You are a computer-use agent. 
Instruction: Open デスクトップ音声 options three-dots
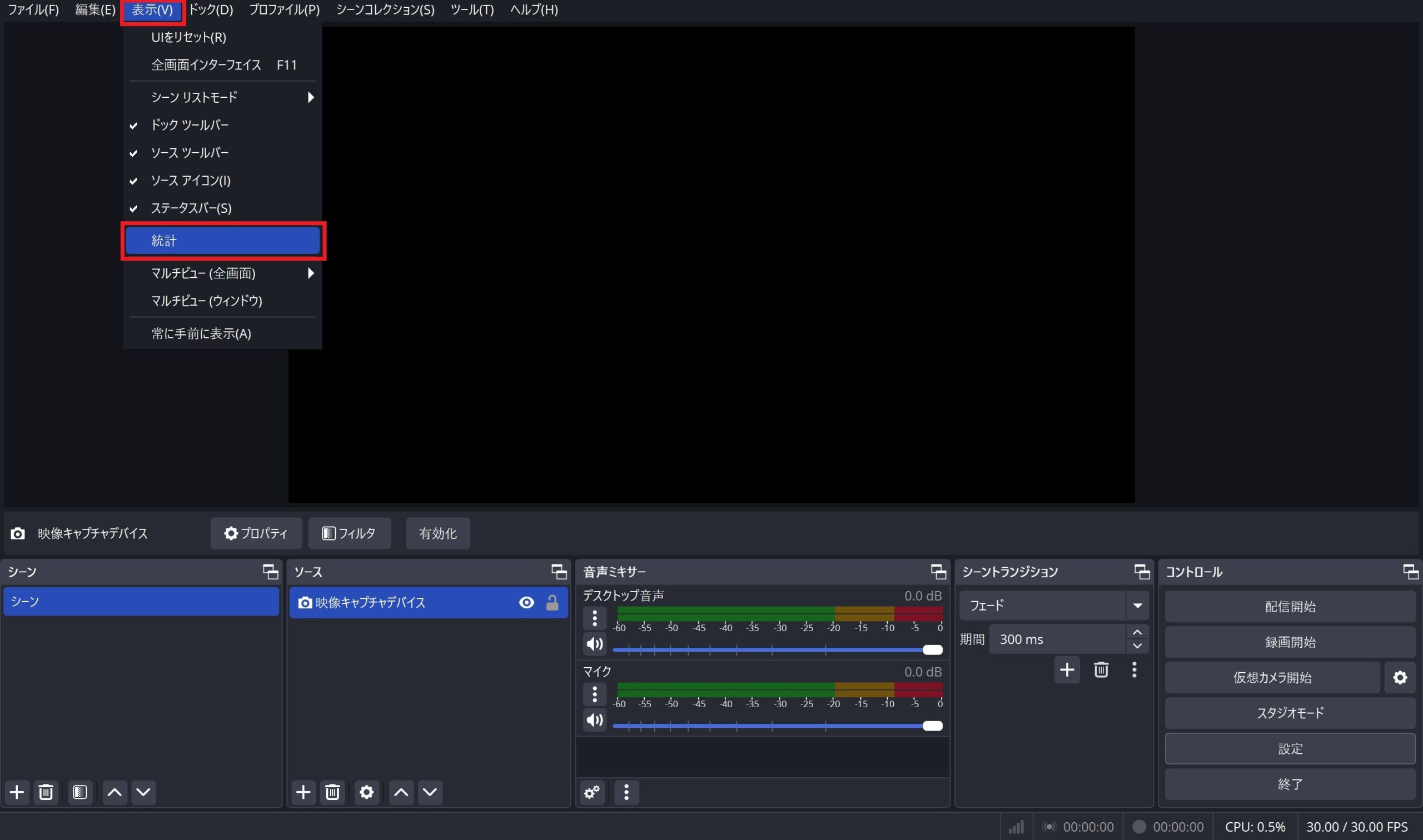595,618
